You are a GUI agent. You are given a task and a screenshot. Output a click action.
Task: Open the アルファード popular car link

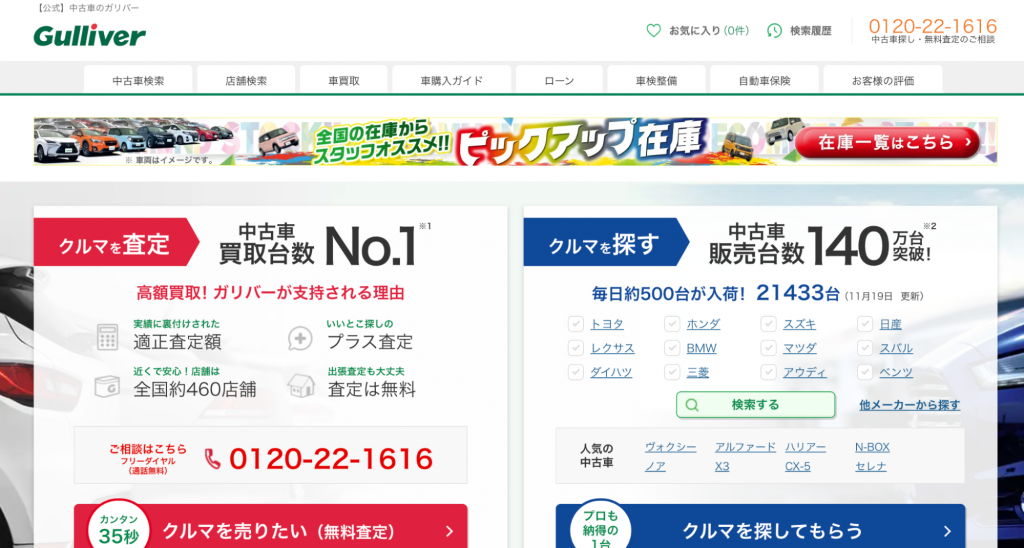coord(745,447)
